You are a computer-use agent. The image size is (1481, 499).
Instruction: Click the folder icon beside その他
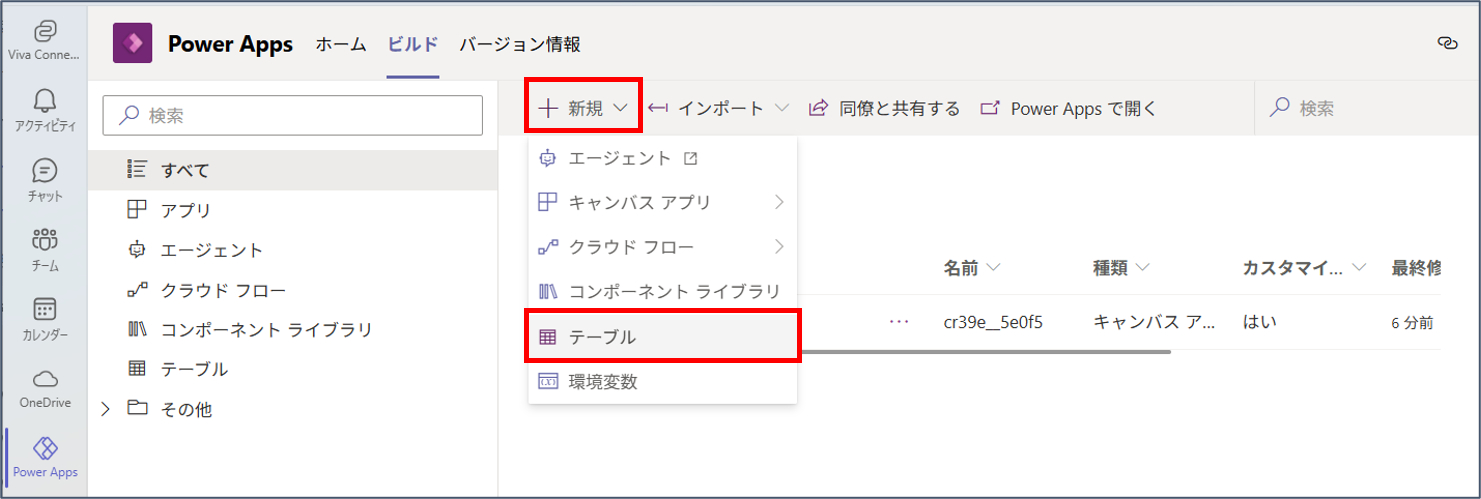point(138,408)
